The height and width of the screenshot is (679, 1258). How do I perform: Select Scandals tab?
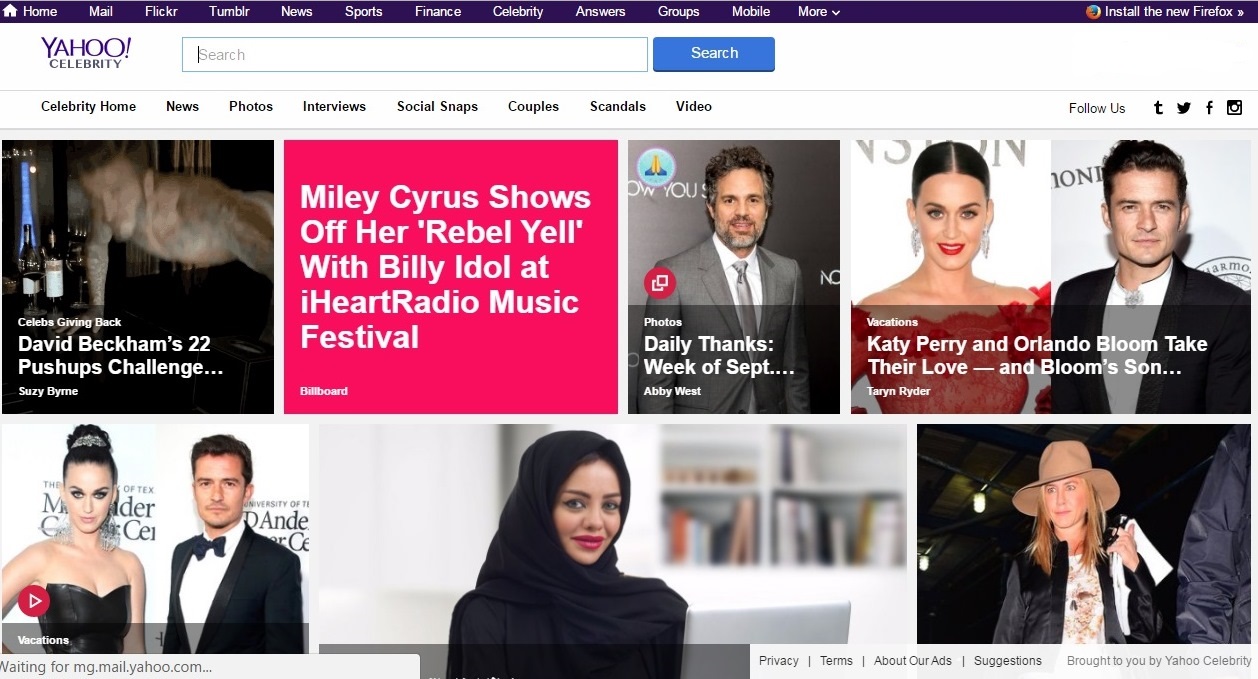coord(618,106)
